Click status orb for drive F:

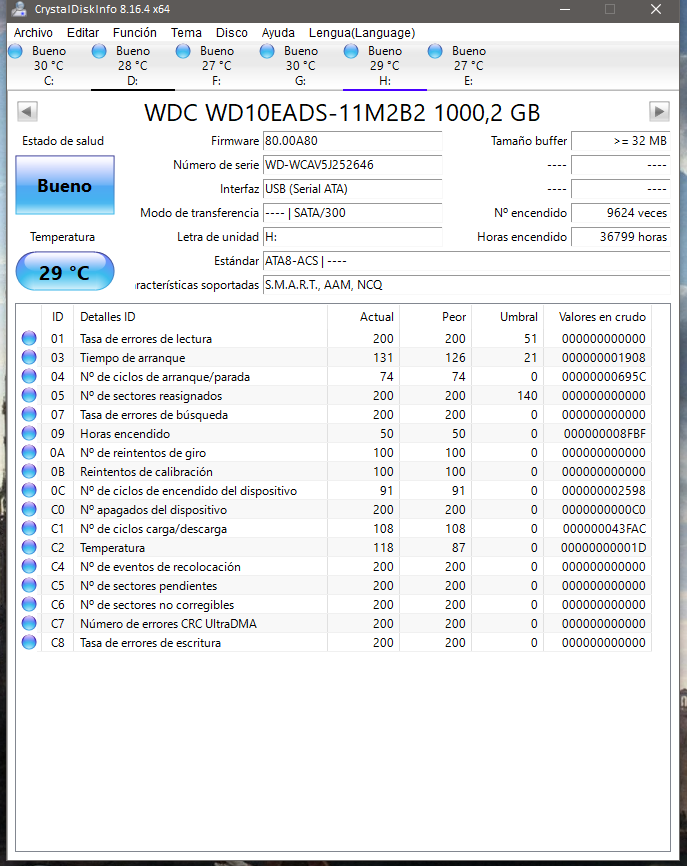tap(183, 51)
